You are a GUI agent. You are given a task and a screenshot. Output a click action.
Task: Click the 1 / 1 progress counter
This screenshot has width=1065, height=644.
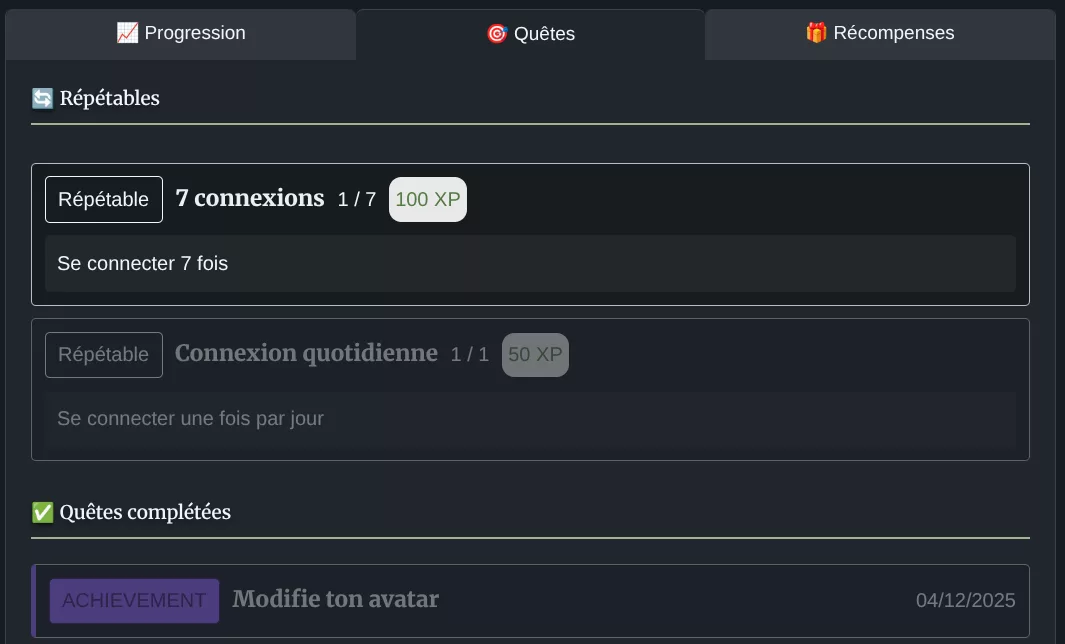coord(470,355)
